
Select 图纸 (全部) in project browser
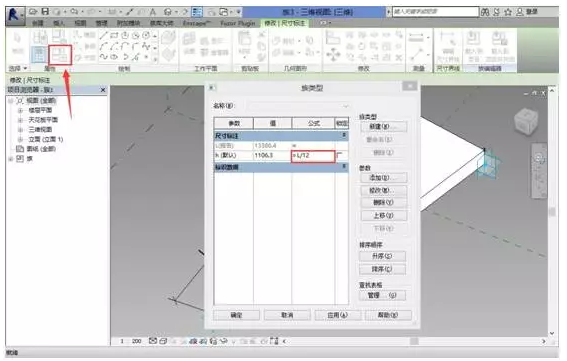[x=41, y=149]
